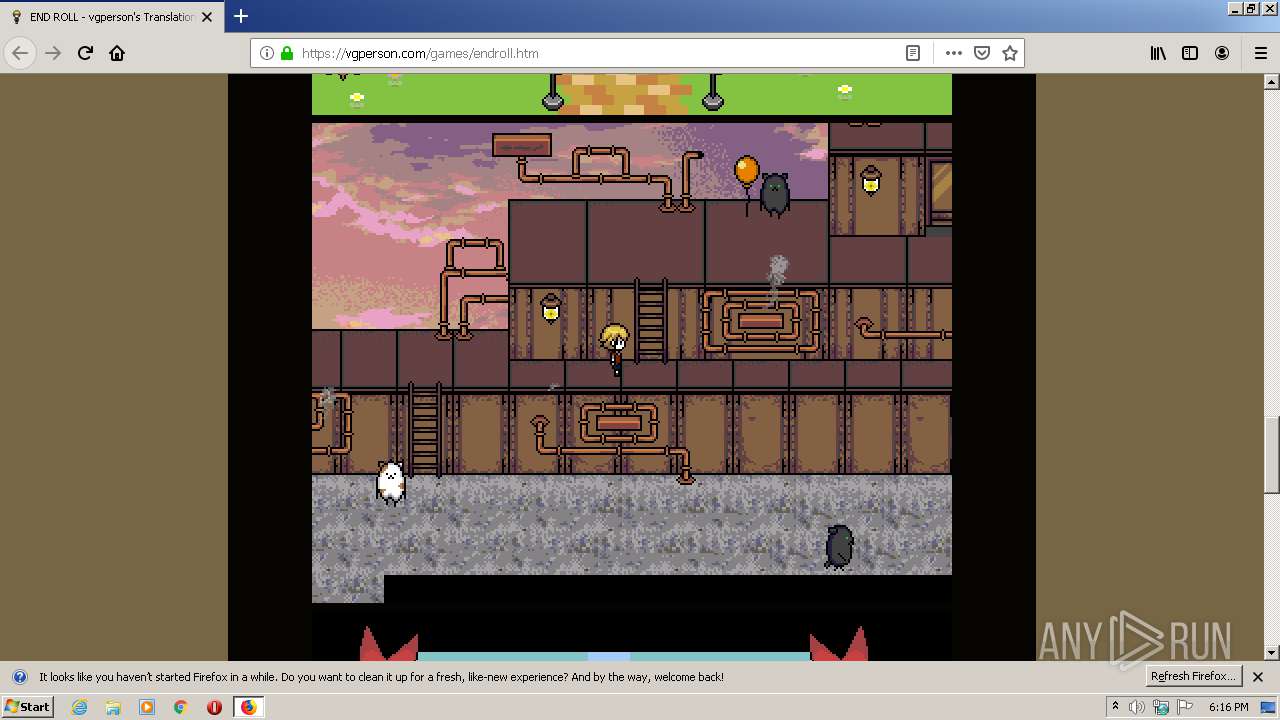The height and width of the screenshot is (720, 1280).
Task: Toggle reader view for this page
Action: [913, 53]
